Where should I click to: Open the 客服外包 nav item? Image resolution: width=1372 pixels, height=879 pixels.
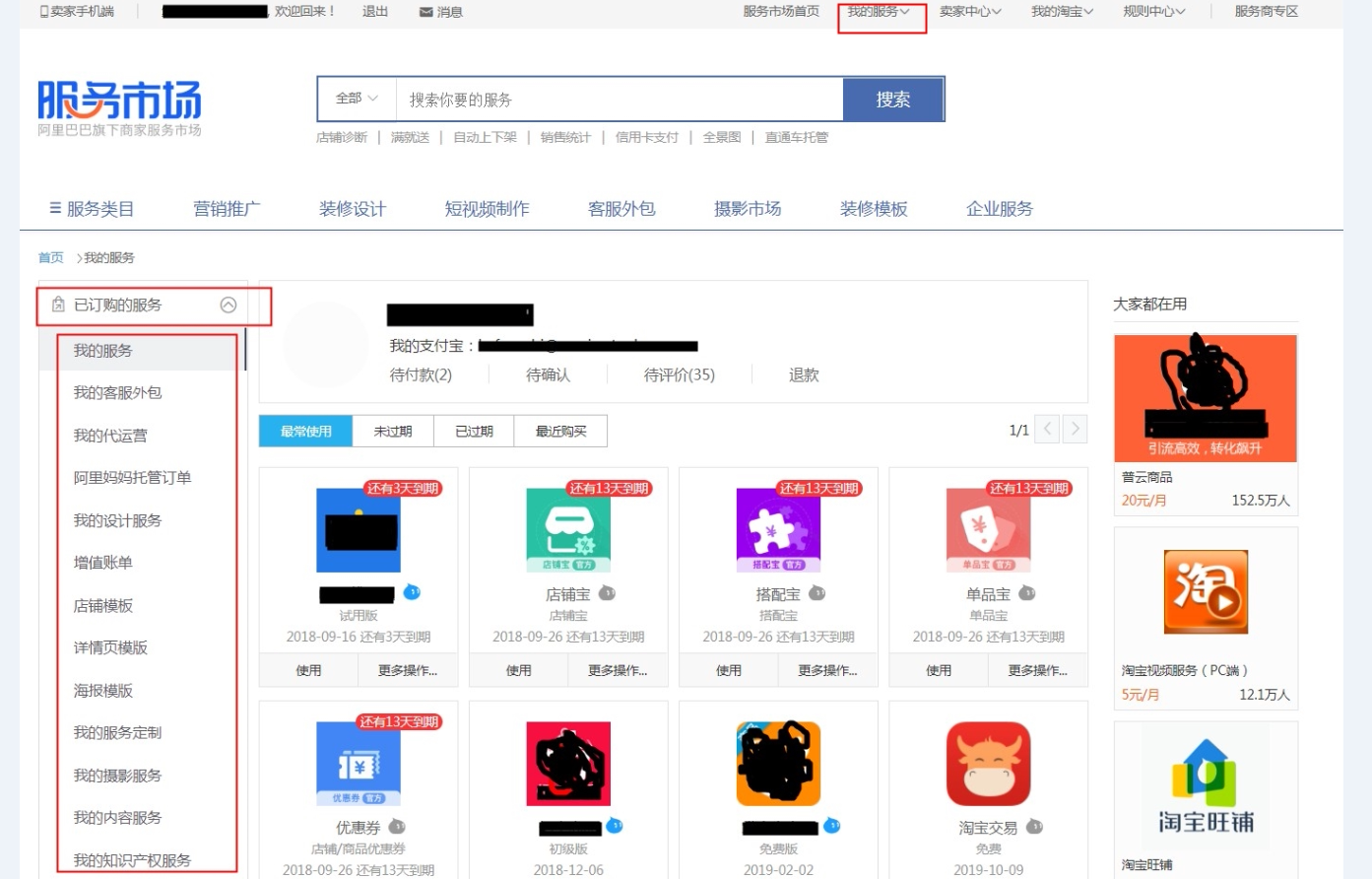(621, 209)
